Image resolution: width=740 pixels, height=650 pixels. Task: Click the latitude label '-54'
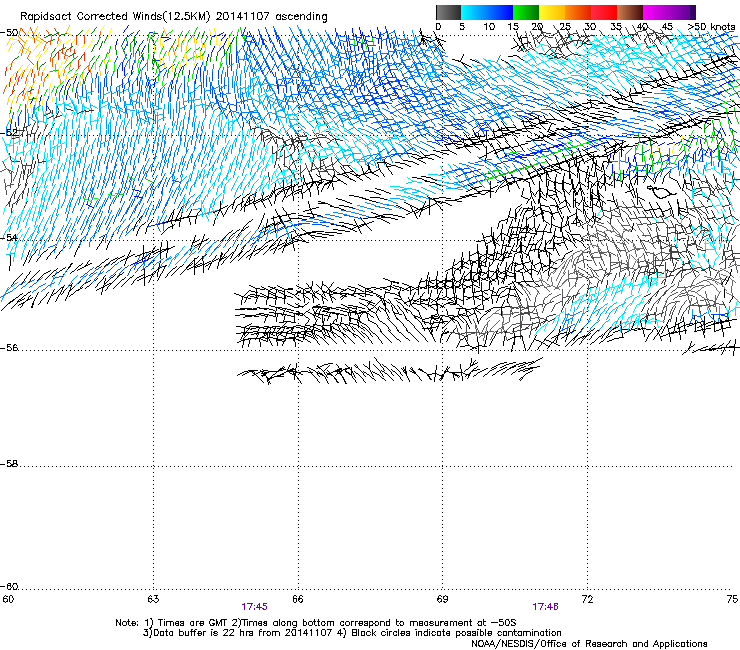9,238
